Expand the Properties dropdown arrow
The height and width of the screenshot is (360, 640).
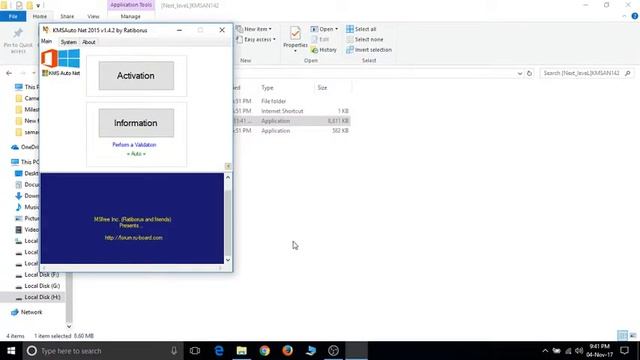pyautogui.click(x=295, y=51)
